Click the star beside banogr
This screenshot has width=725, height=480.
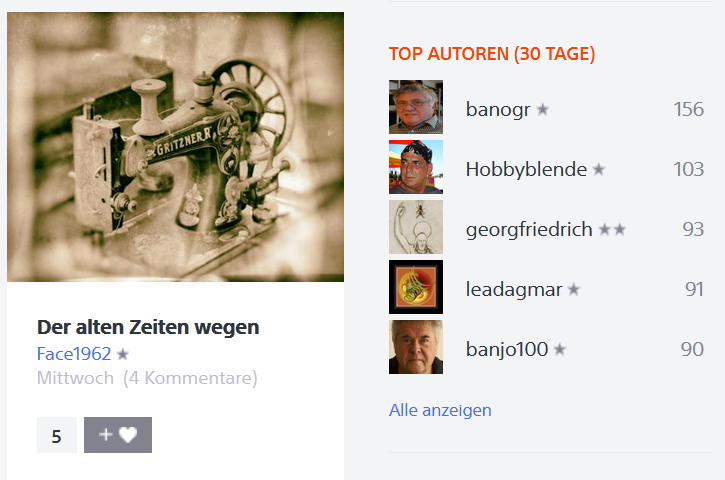point(542,109)
